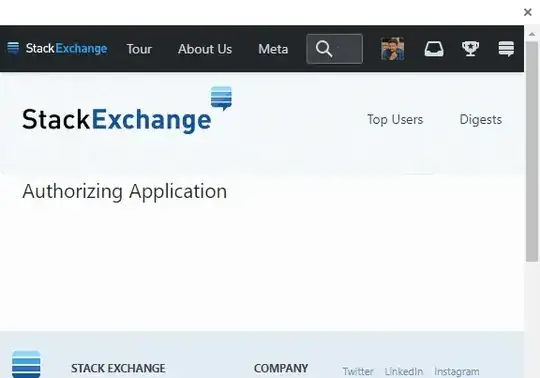Close the dialog with the X button
Image resolution: width=540 pixels, height=378 pixels.
(528, 12)
